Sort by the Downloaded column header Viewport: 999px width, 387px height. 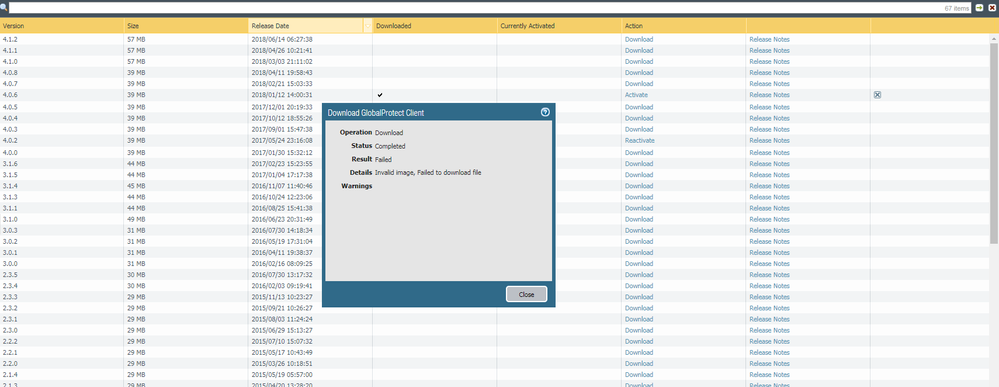point(394,26)
